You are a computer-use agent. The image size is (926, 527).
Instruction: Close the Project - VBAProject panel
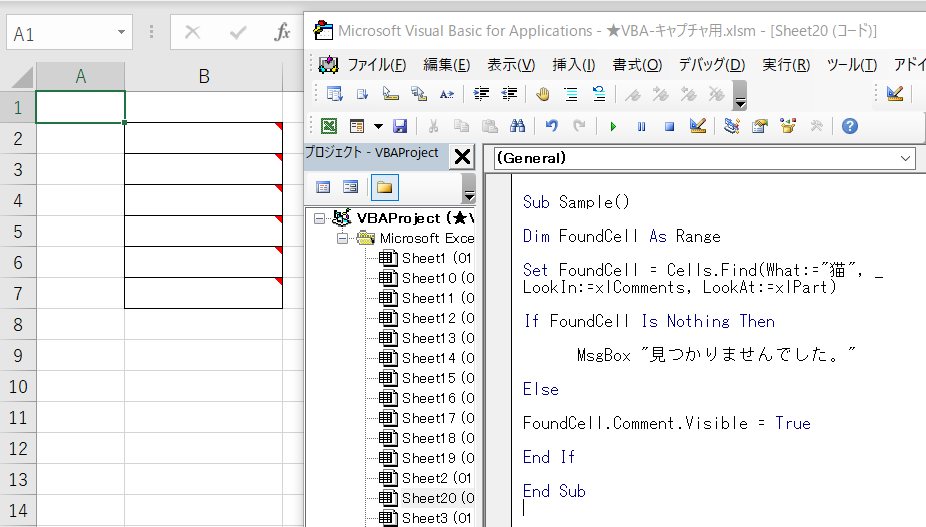point(462,156)
